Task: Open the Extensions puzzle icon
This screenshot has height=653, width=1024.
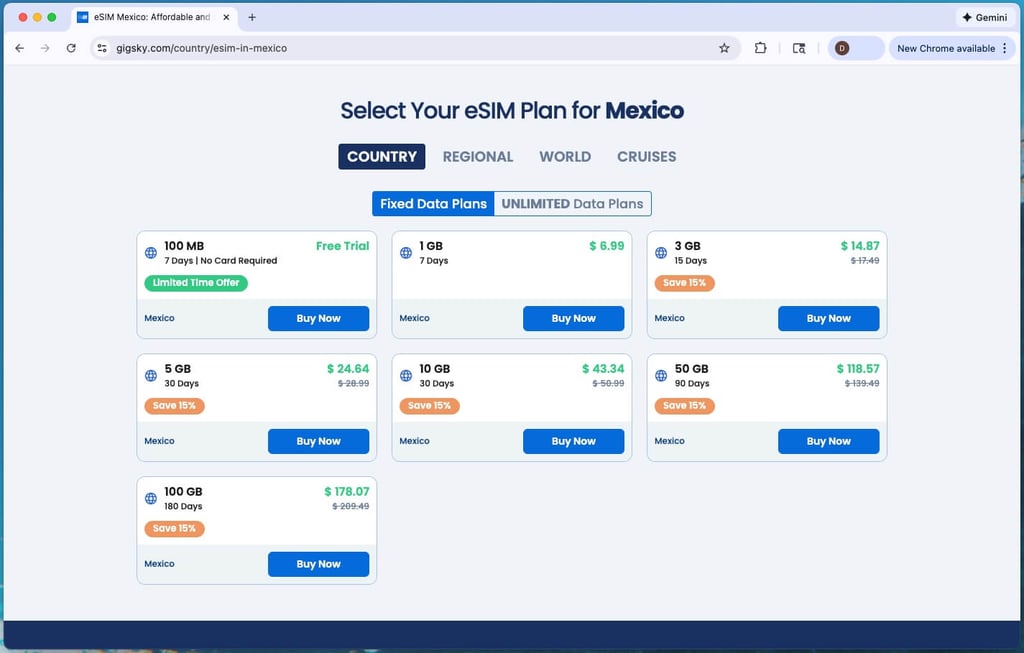Action: pos(760,48)
